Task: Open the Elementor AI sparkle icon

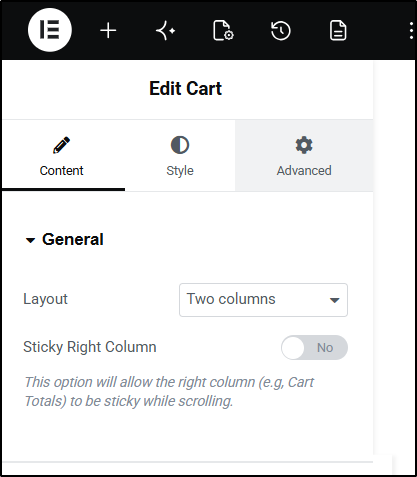Action: (x=166, y=31)
